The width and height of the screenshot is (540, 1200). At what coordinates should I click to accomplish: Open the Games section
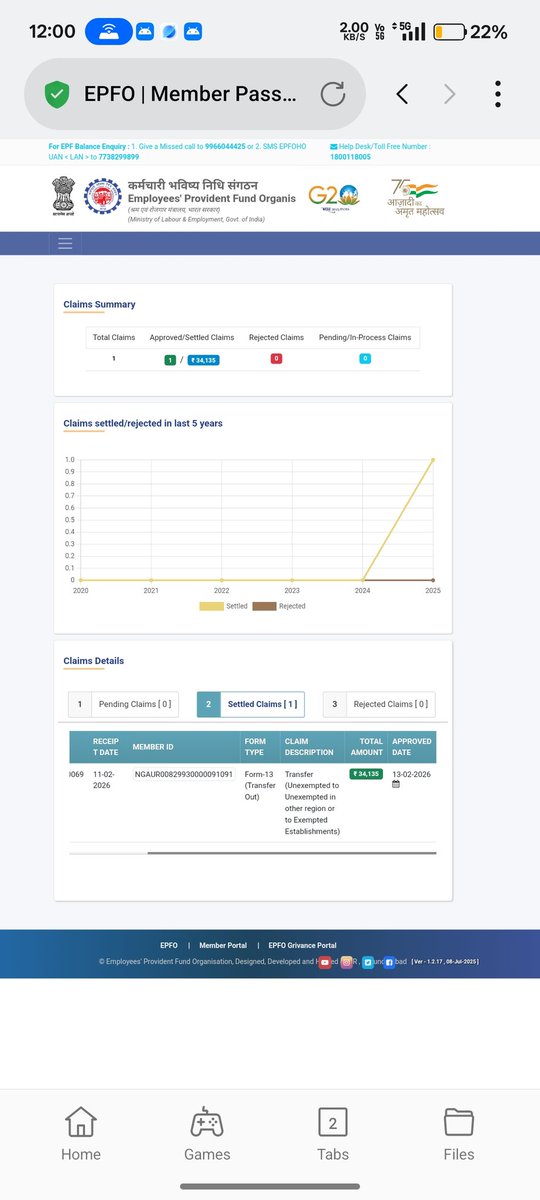click(207, 1134)
